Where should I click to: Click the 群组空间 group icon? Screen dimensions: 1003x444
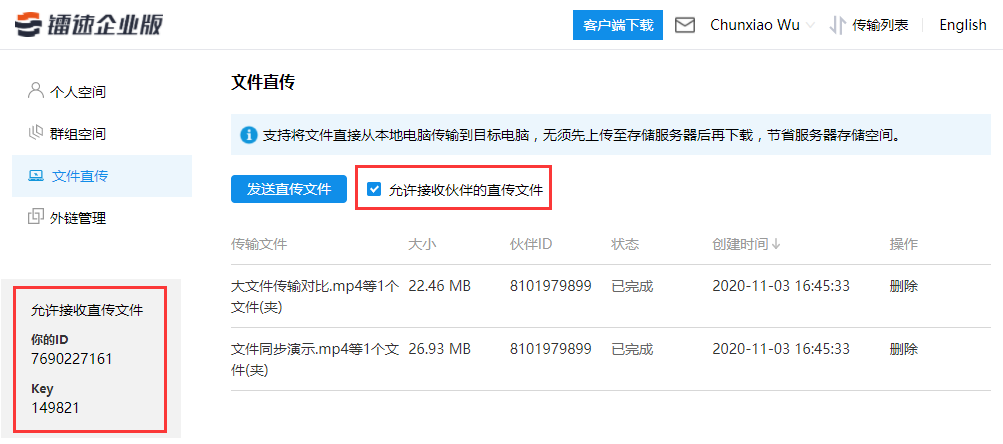point(36,133)
